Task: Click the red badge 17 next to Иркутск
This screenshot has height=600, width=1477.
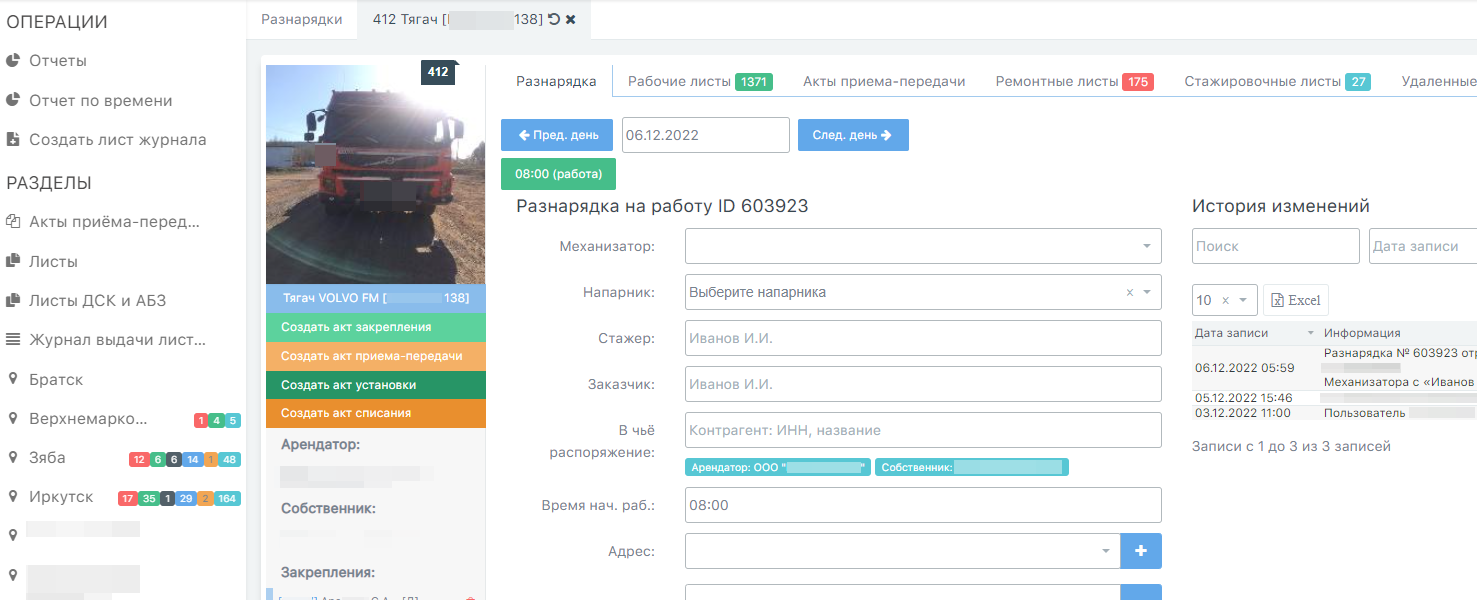Action: [x=127, y=498]
